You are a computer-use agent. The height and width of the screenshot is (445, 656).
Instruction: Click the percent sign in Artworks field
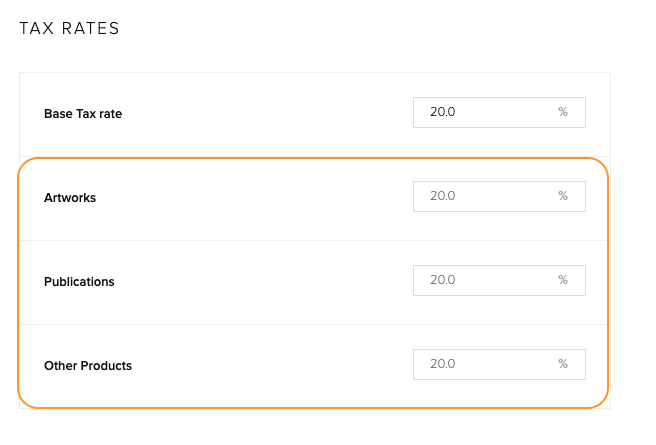pos(563,197)
